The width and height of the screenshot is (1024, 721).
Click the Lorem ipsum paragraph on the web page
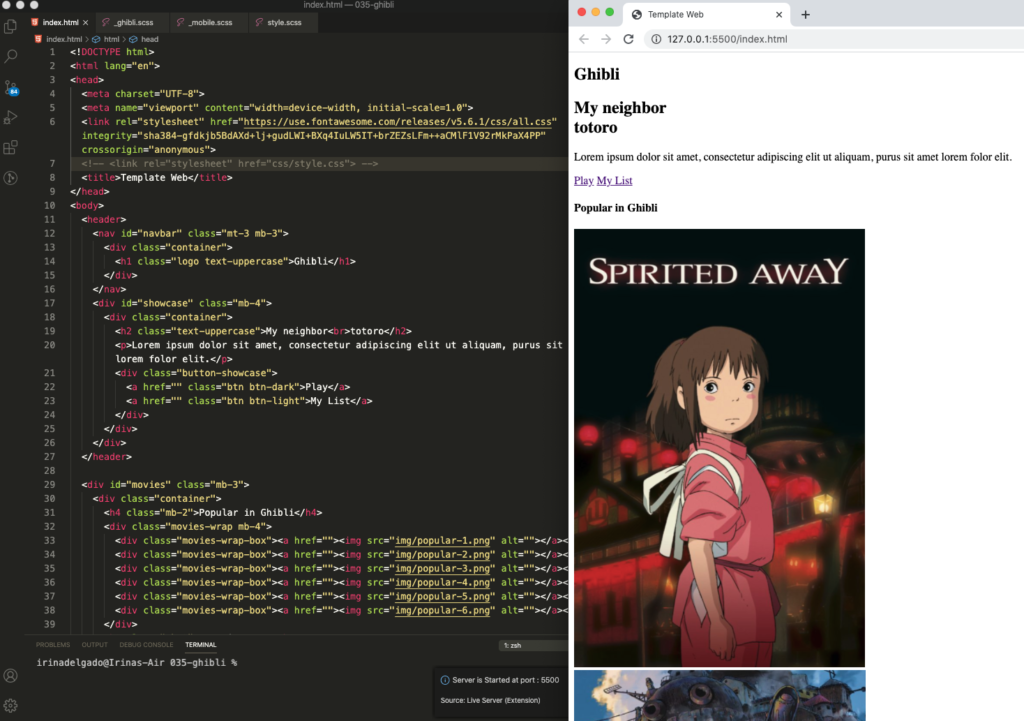[x=792, y=157]
